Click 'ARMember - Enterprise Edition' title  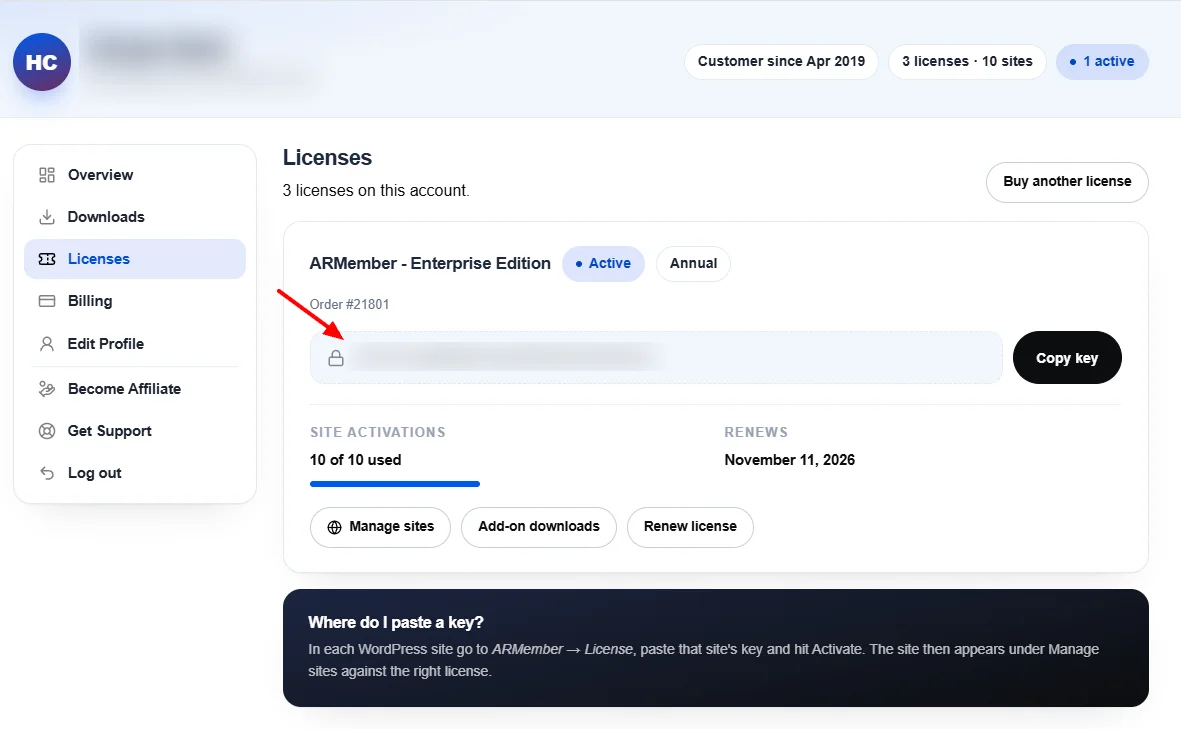pyautogui.click(x=430, y=264)
